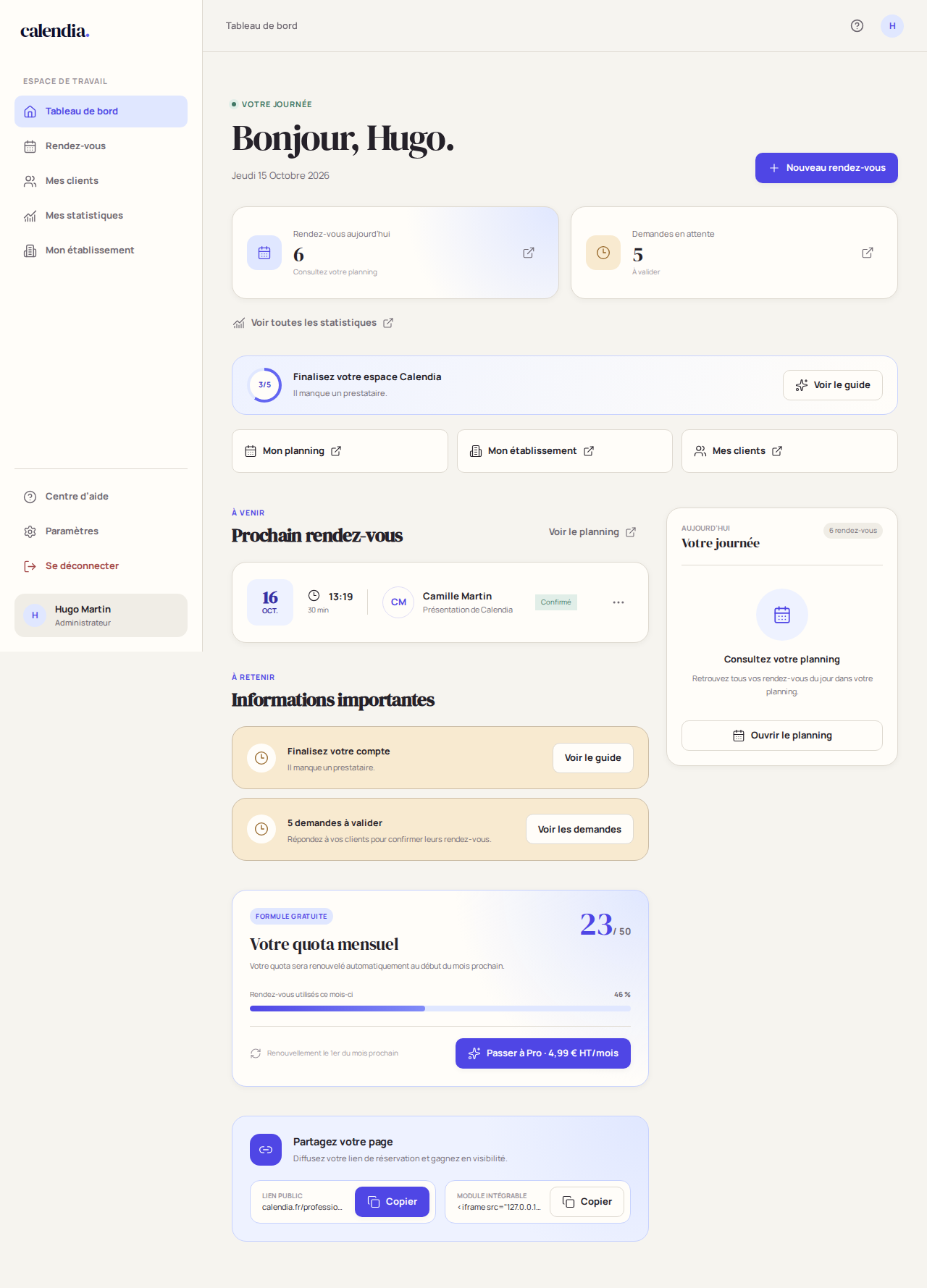Viewport: 927px width, 1288px height.
Task: Click the refresh icon near Renouvellement text
Action: point(256,1053)
